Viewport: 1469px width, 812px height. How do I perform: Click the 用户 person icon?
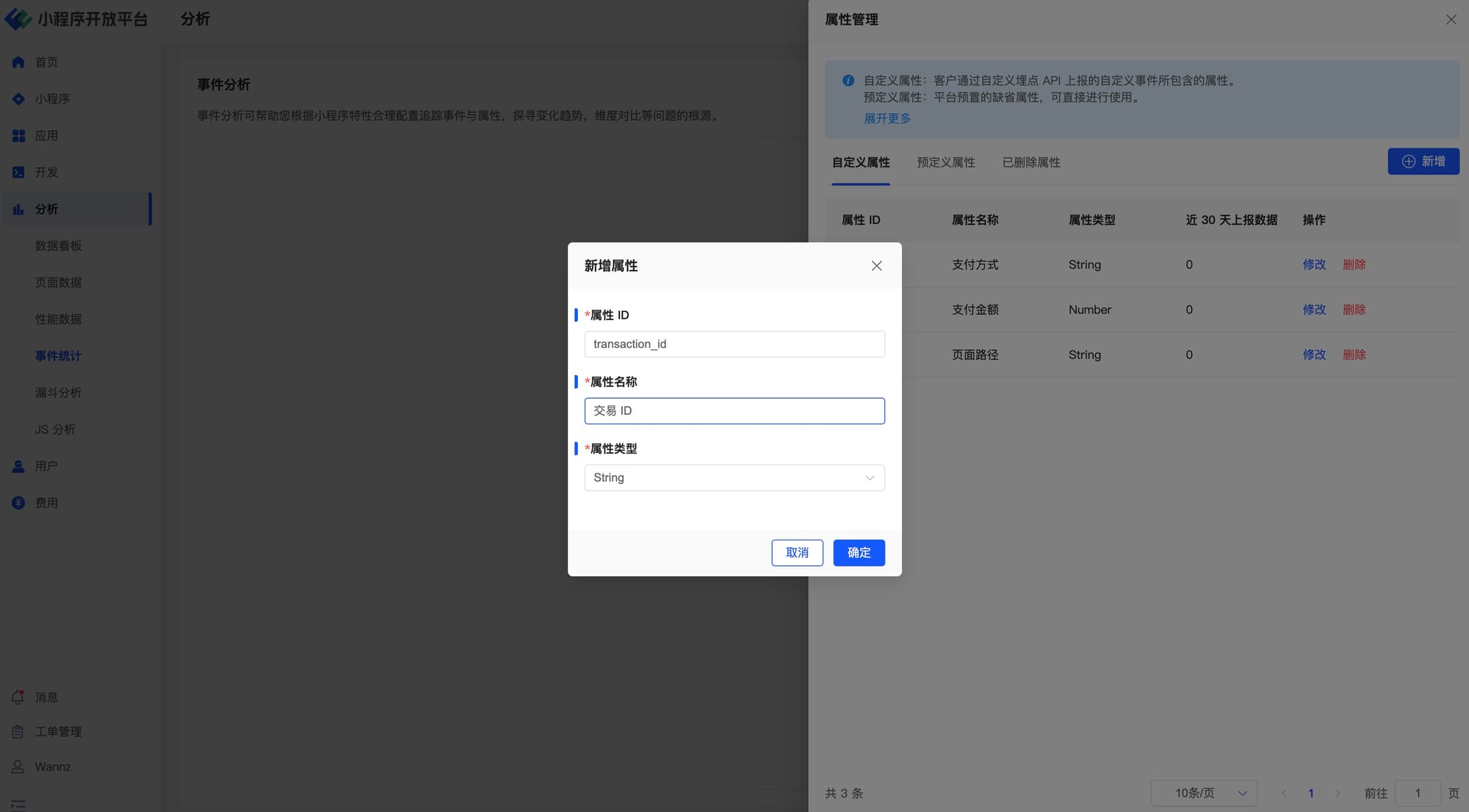(x=18, y=466)
